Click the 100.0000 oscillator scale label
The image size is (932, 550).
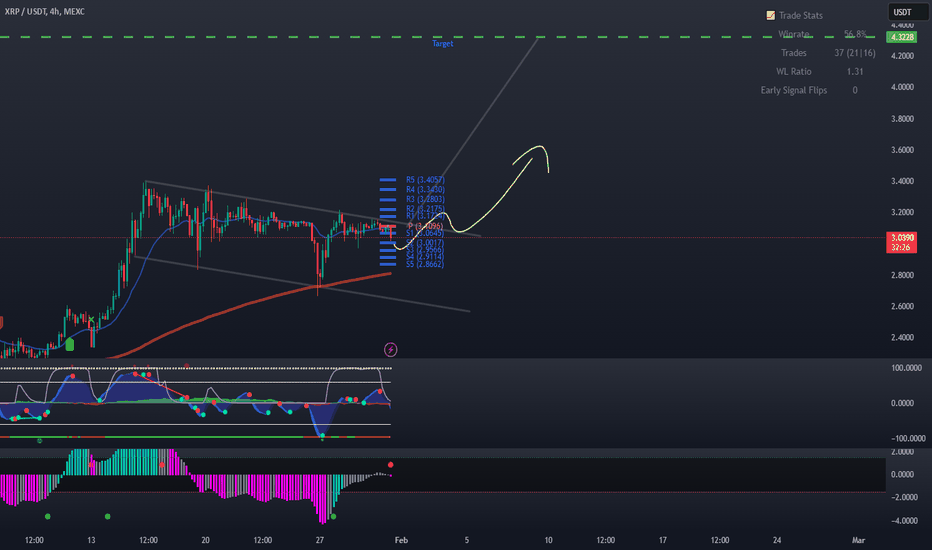(x=906, y=368)
